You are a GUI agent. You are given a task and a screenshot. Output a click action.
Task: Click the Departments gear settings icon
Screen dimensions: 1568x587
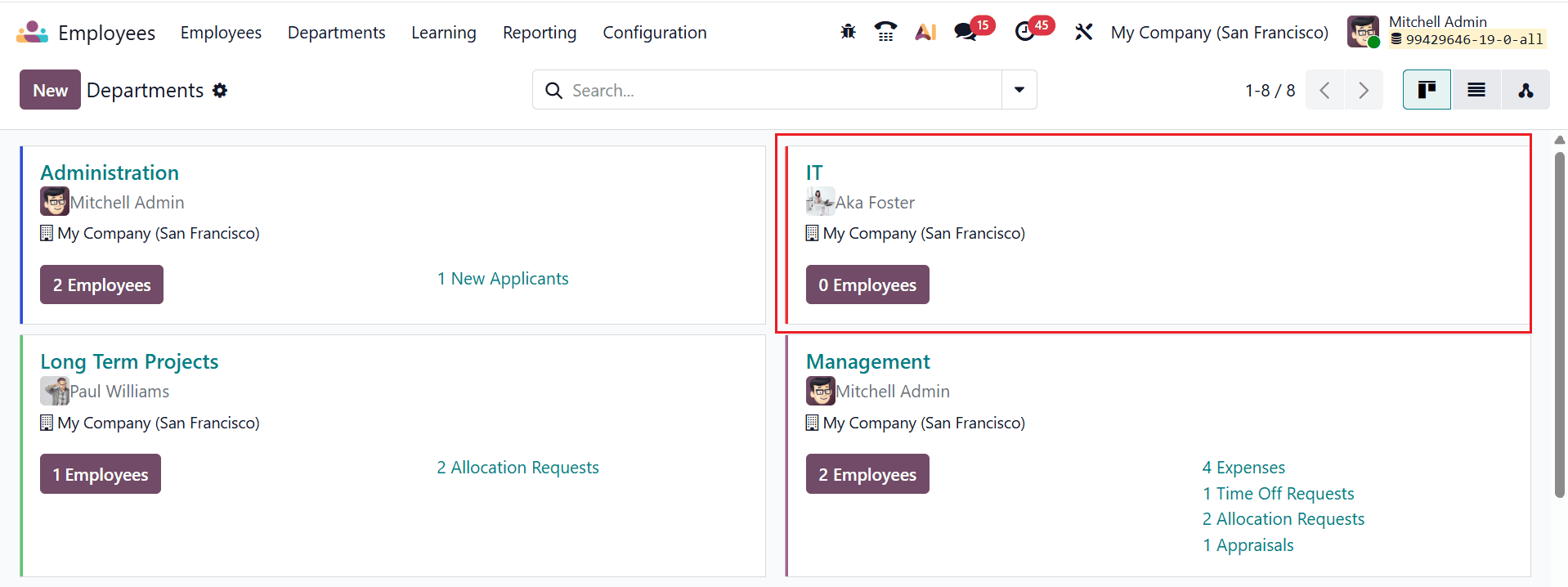(220, 90)
